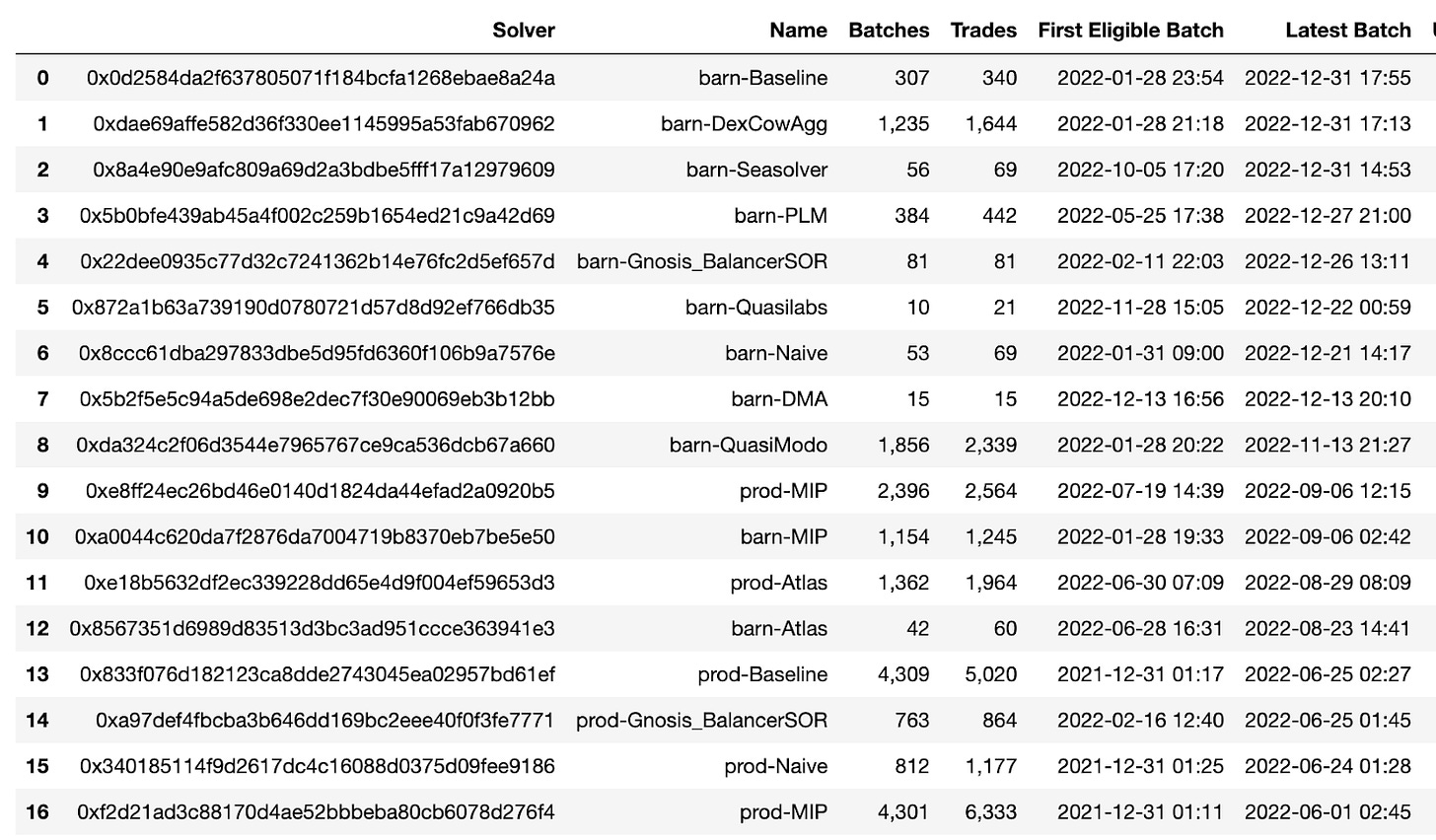This screenshot has height=840, width=1436.
Task: Select the prod-Baseline name cell
Action: click(761, 674)
